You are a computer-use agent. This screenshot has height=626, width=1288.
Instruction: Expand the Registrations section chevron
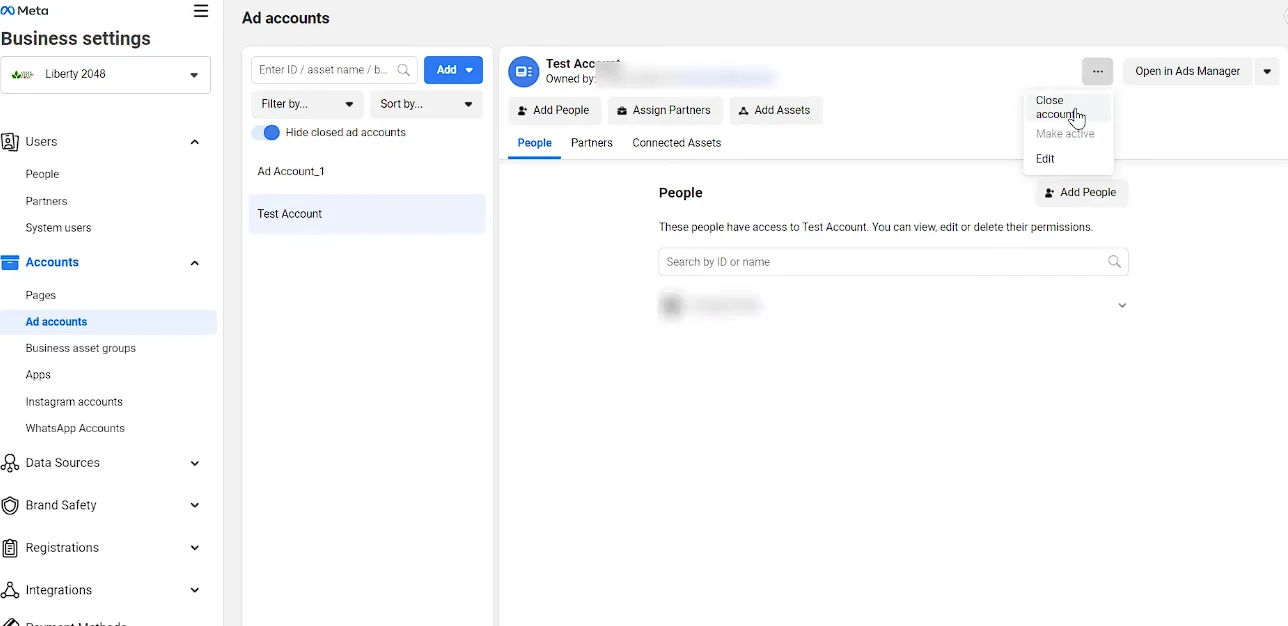pyautogui.click(x=195, y=548)
